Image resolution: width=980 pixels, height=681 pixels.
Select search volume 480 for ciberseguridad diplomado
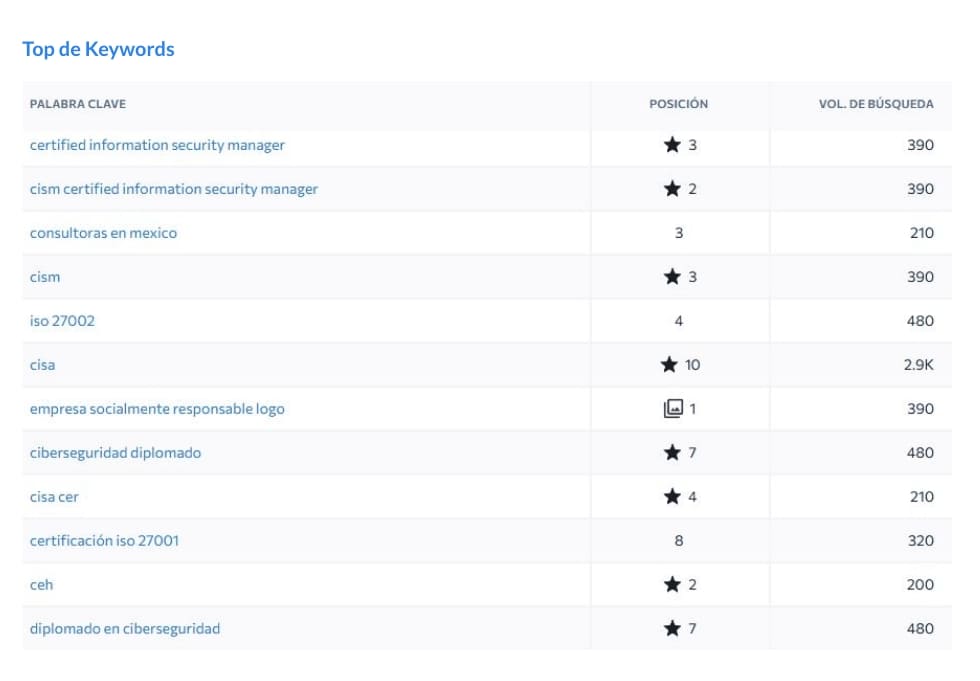tap(920, 453)
